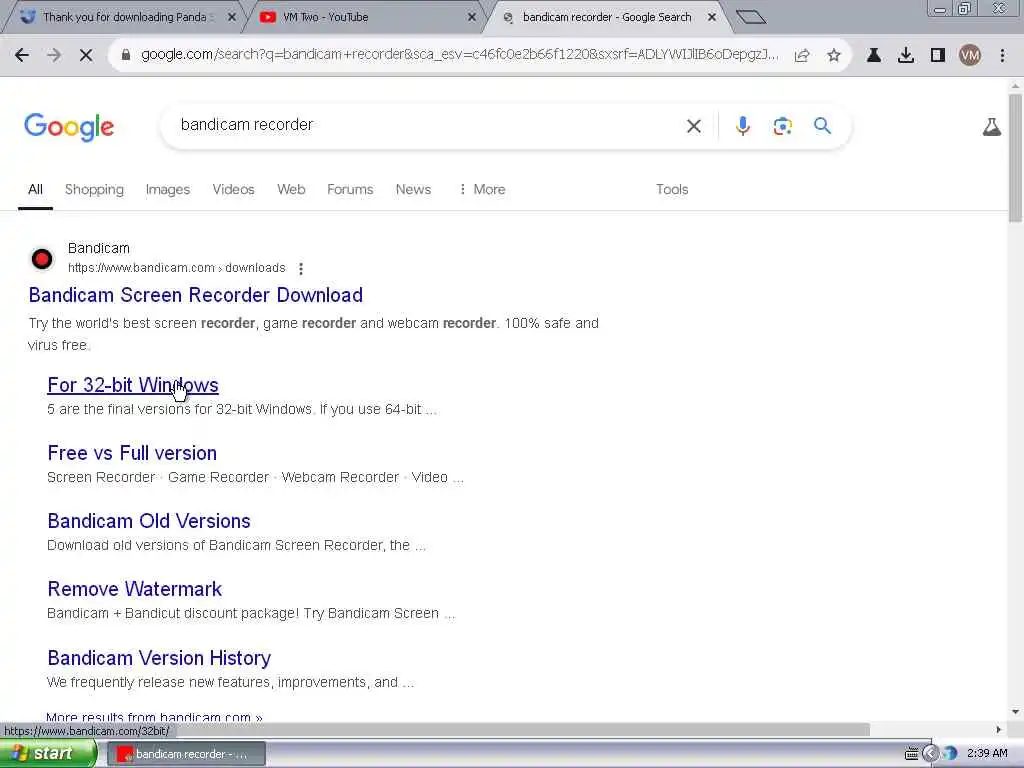
Task: Share this page via the share icon
Action: [x=802, y=56]
